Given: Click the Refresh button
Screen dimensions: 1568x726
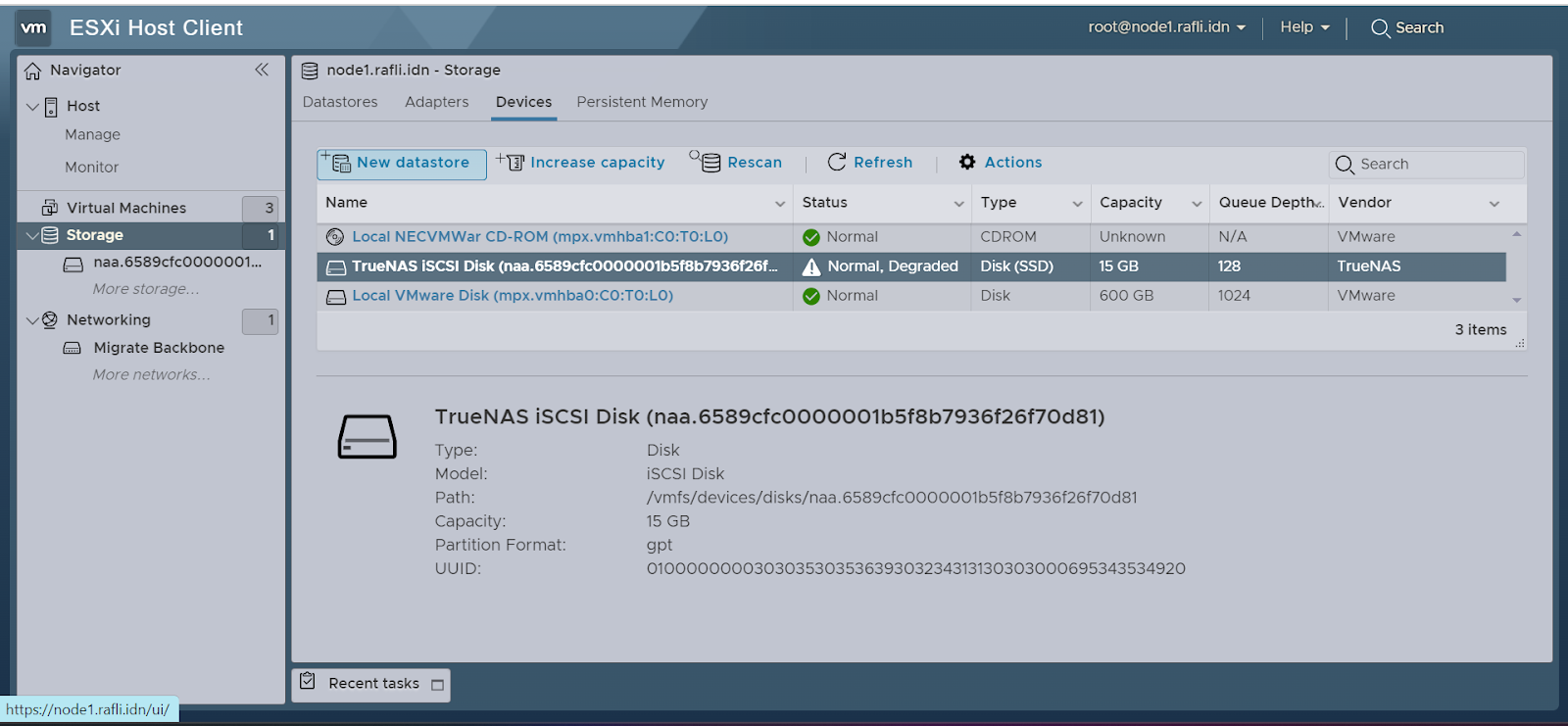Looking at the screenshot, I should pyautogui.click(x=870, y=163).
